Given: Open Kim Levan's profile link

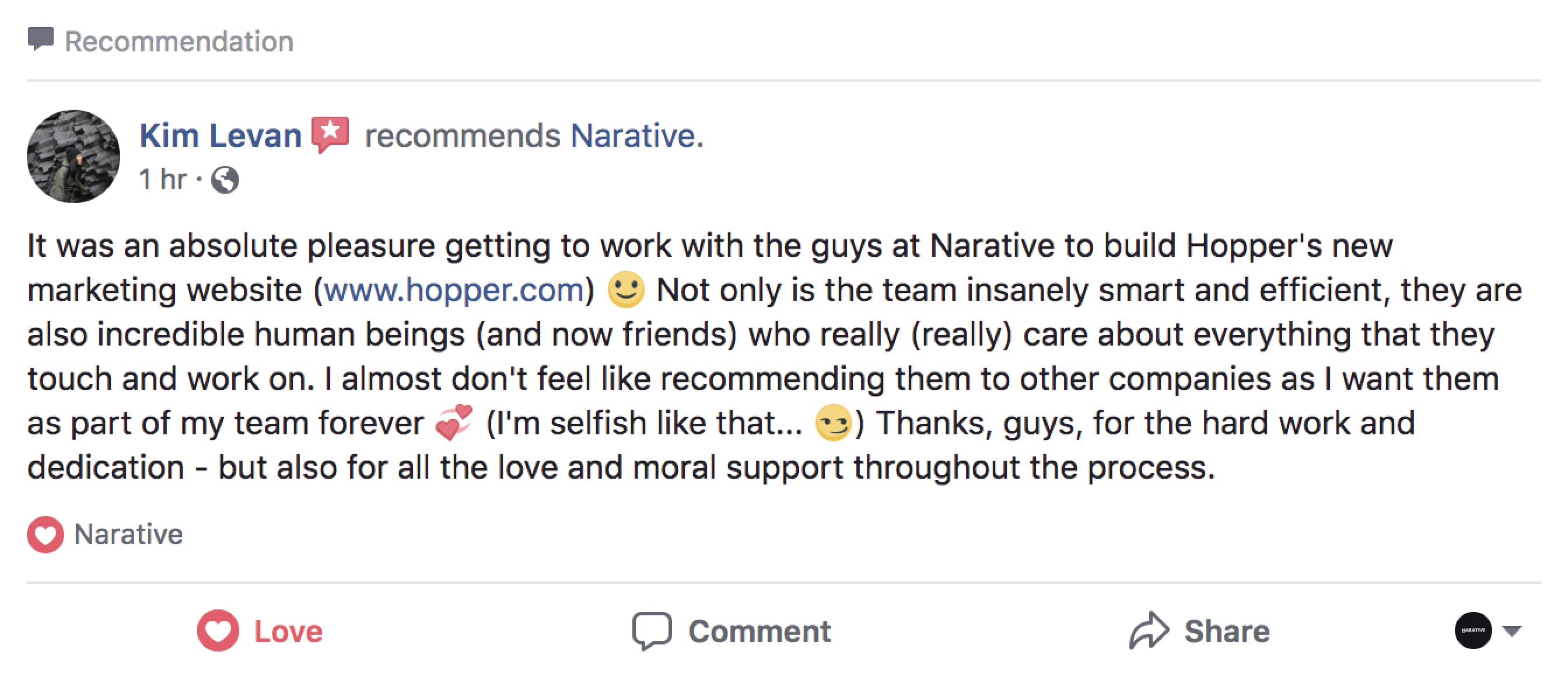Looking at the screenshot, I should click(218, 135).
